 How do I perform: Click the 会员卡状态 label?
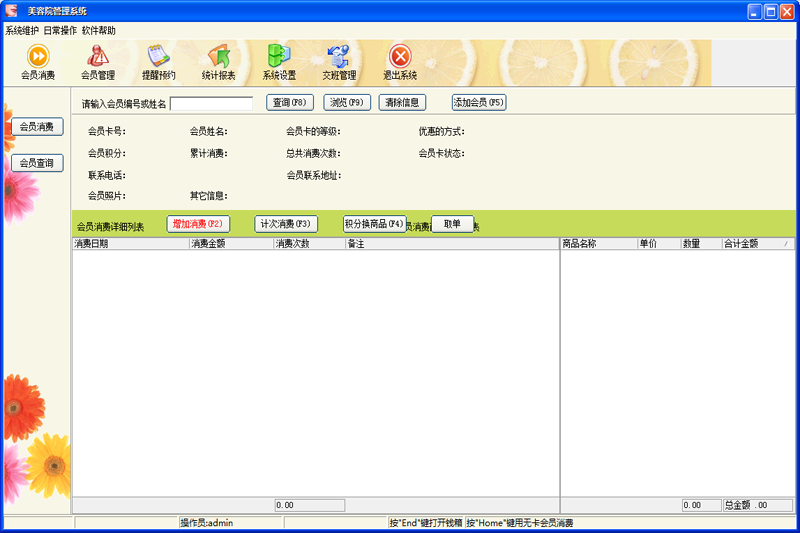coord(441,154)
